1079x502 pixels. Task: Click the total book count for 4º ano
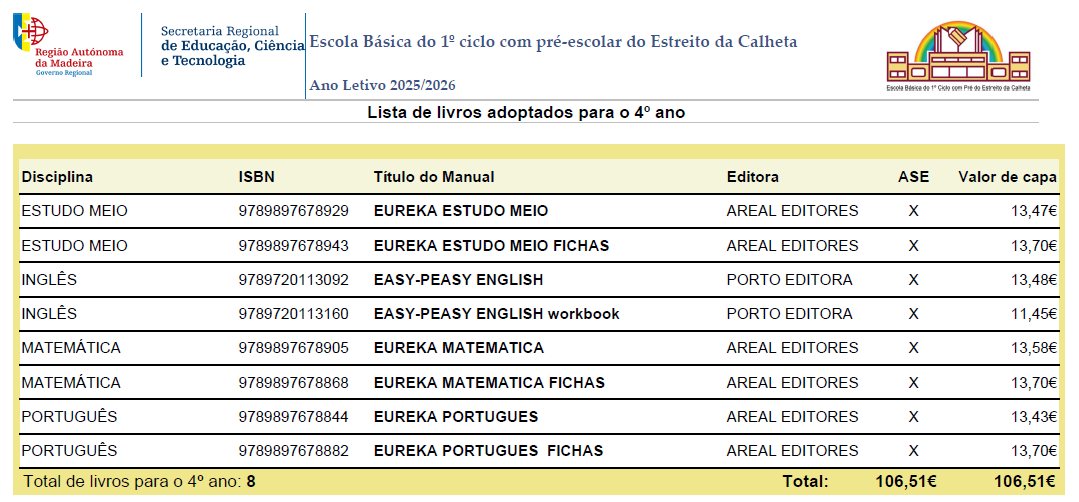point(251,482)
